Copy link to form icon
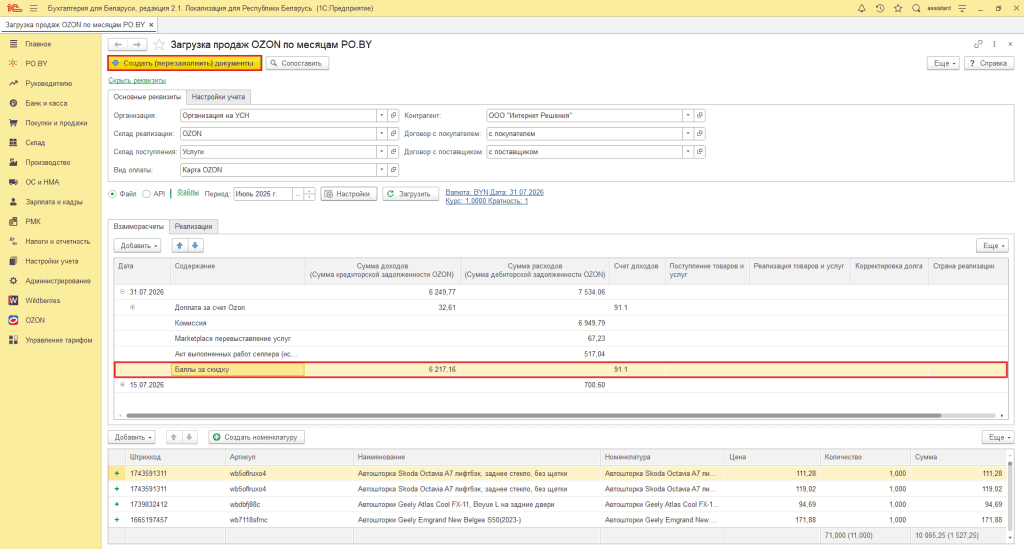This screenshot has width=1024, height=549. [x=978, y=44]
